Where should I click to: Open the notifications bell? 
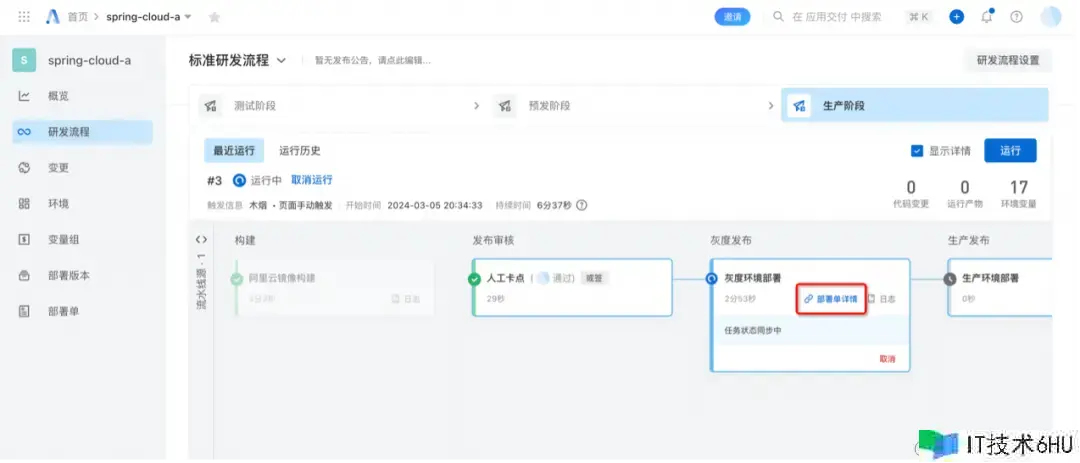pyautogui.click(x=987, y=17)
